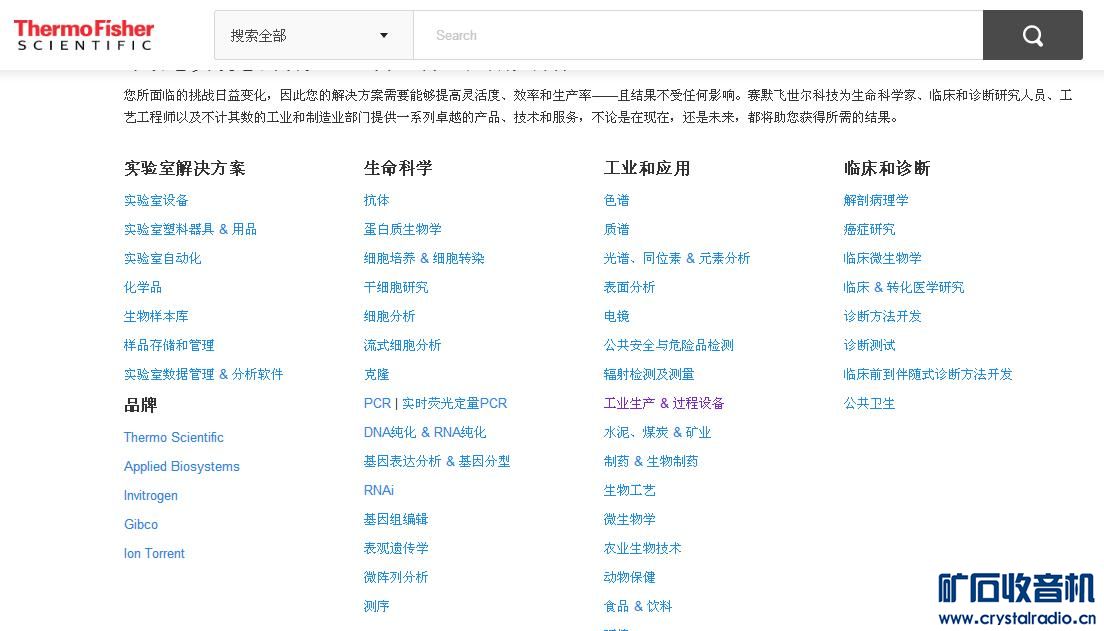Open 实验室数据管理 & 分析软件 link
Image resolution: width=1104 pixels, height=631 pixels.
coord(203,374)
